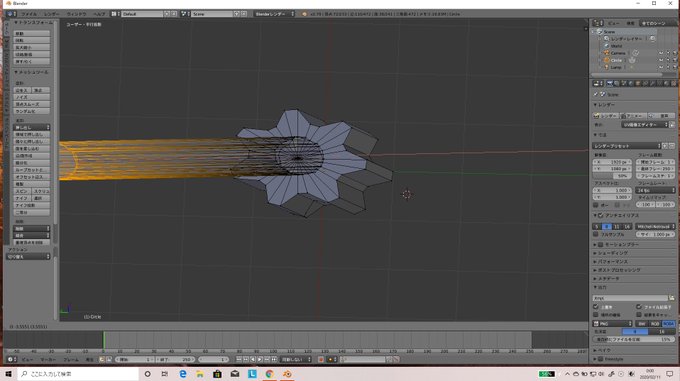Open the Render properties tab icon
680x381 pixels.
click(x=609, y=83)
